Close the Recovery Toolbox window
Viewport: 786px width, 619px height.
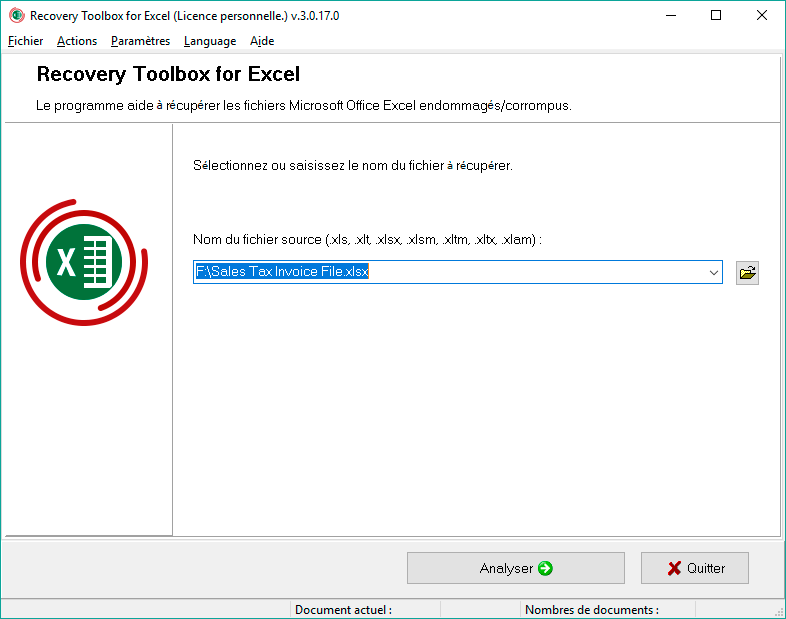[761, 16]
